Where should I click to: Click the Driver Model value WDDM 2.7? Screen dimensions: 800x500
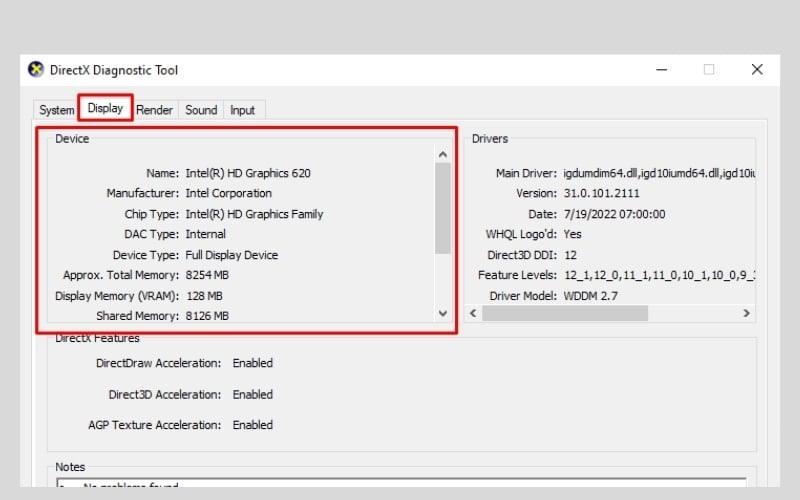(x=591, y=296)
